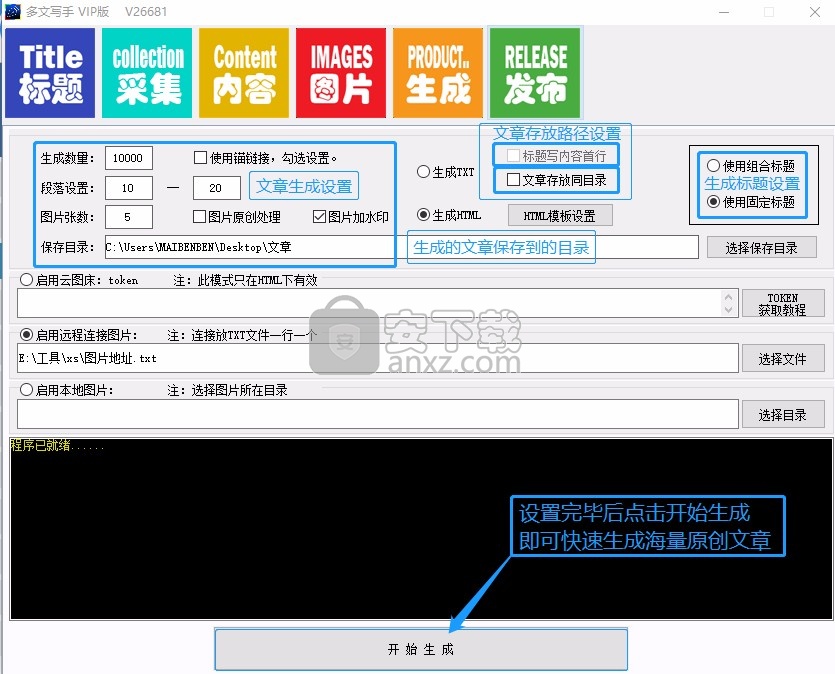
Task: Click the 生成数量 input field
Action: click(x=128, y=158)
